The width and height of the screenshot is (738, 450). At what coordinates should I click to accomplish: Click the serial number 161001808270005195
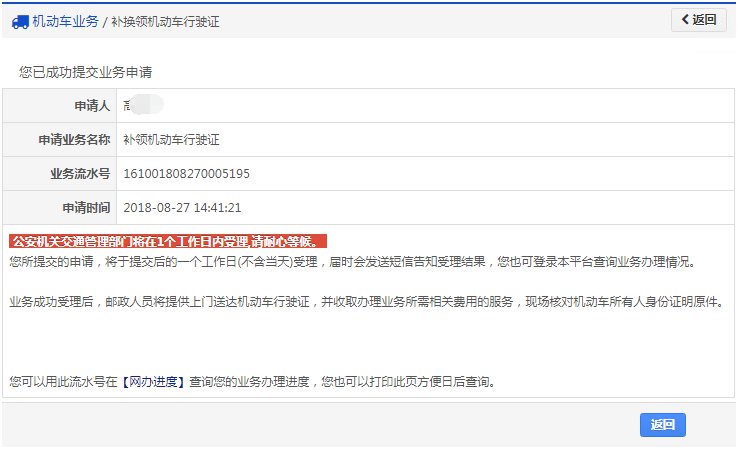[186, 174]
